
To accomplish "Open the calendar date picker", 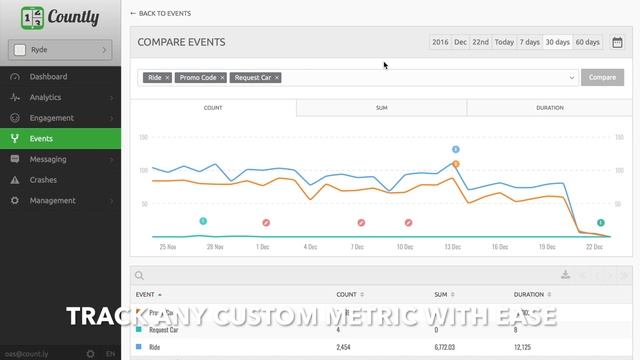I will click(x=617, y=42).
